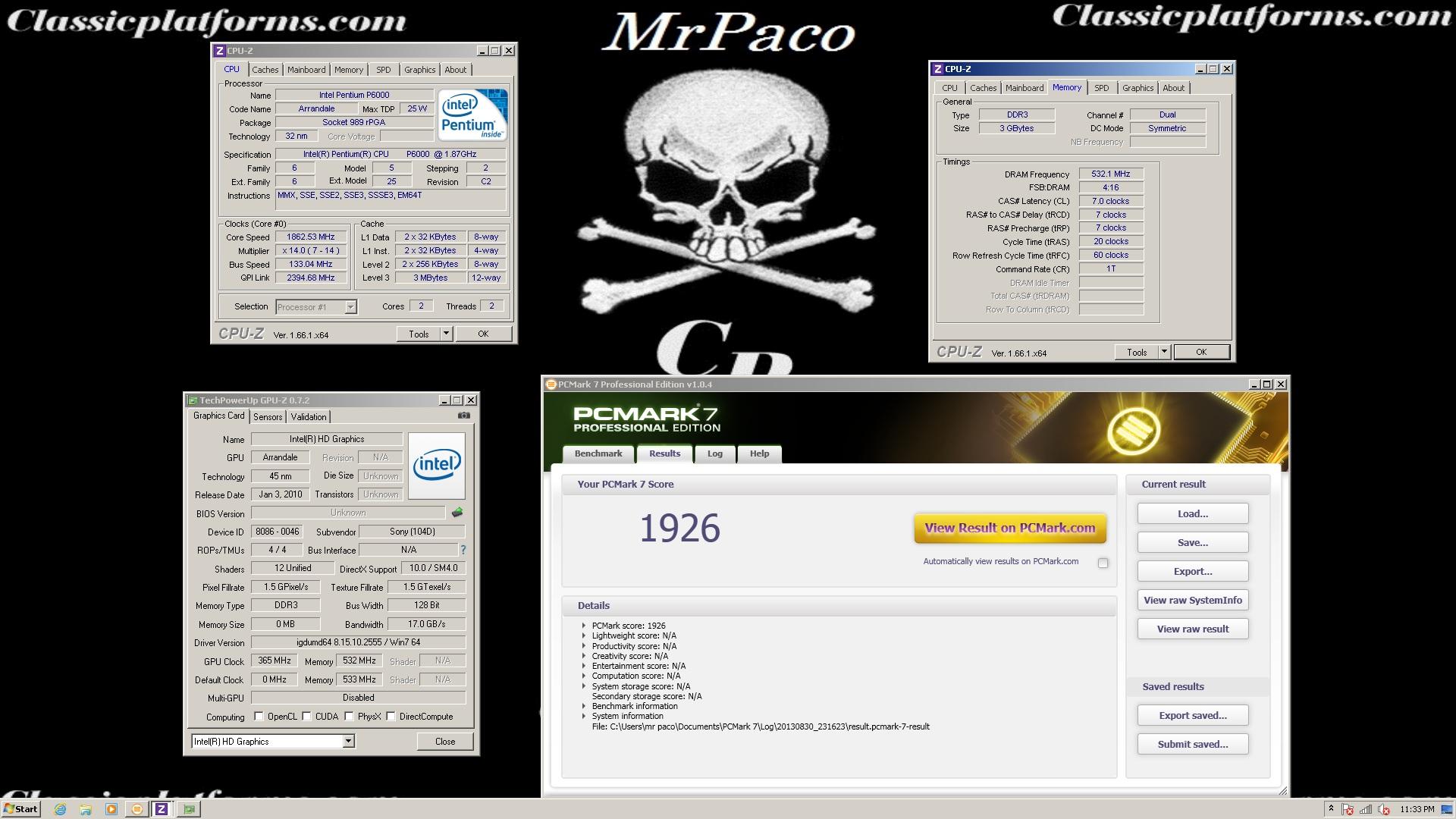Click the volume muted tray icon
1456x819 pixels.
[1384, 809]
